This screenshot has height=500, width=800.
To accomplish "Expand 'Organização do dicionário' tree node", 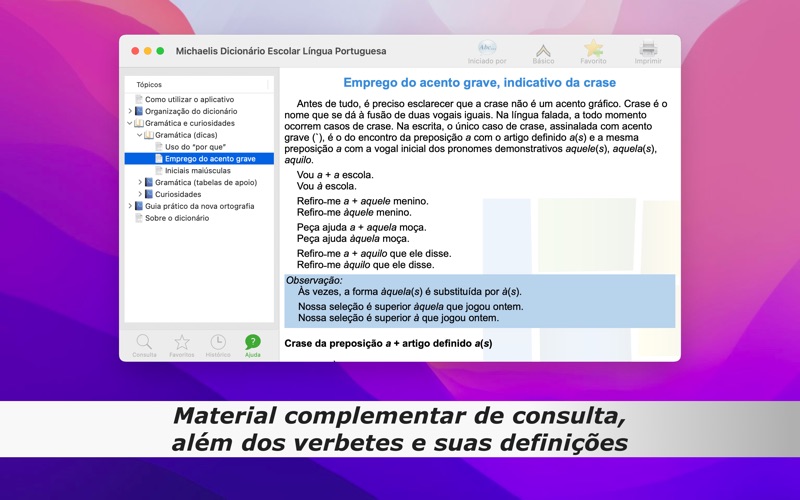I will (130, 111).
